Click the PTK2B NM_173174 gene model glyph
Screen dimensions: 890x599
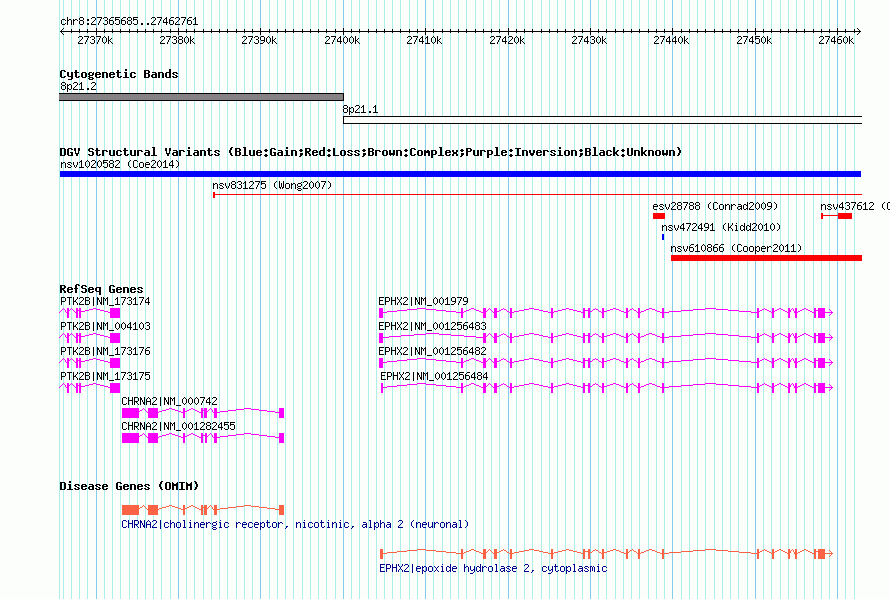tap(90, 313)
